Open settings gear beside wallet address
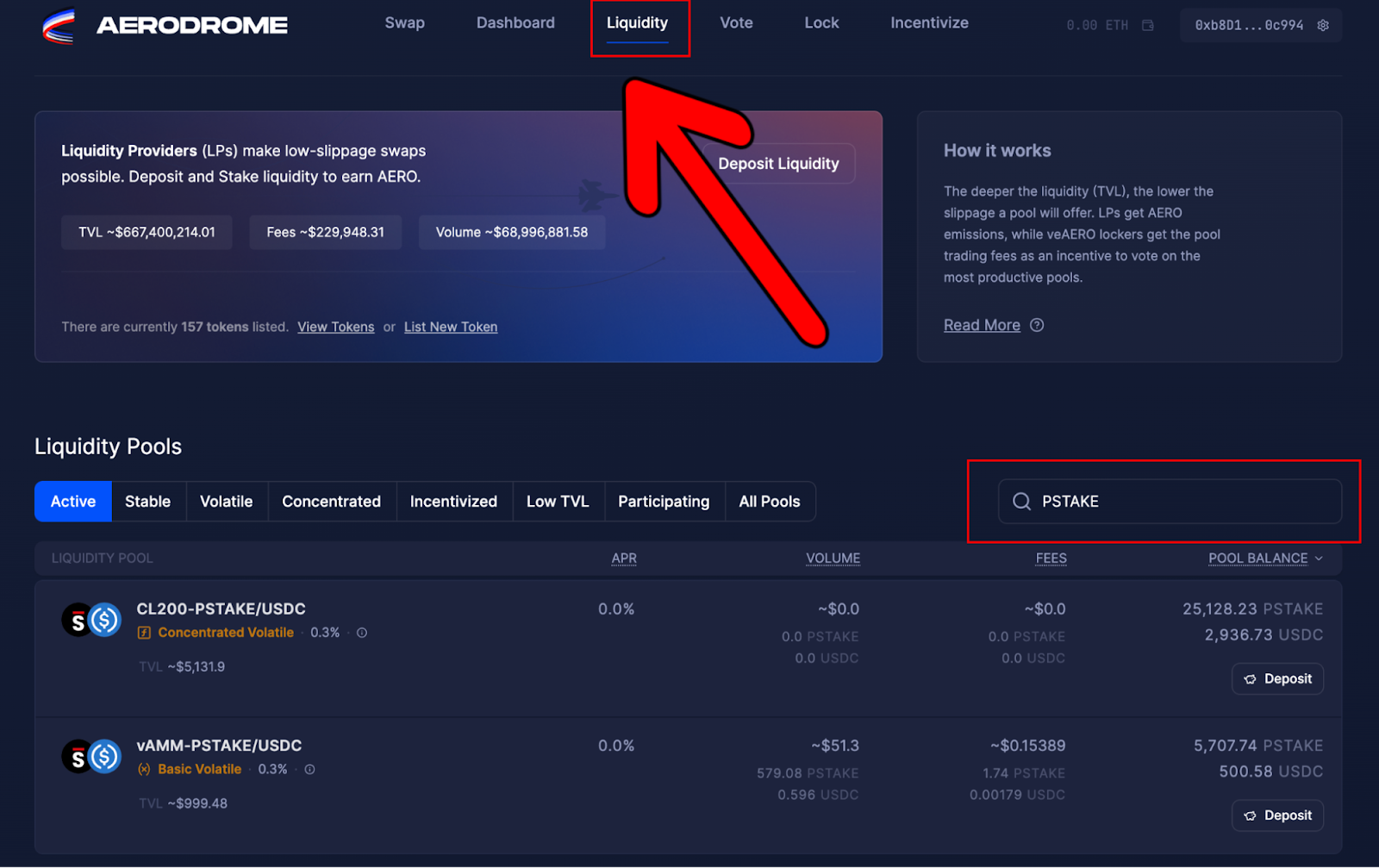The width and height of the screenshot is (1379, 868). pyautogui.click(x=1323, y=25)
